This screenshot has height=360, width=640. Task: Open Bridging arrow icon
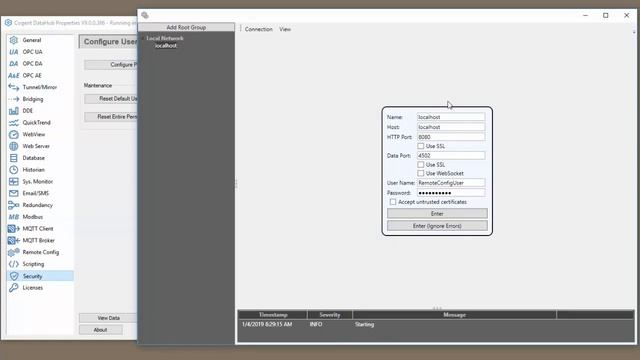(13, 99)
